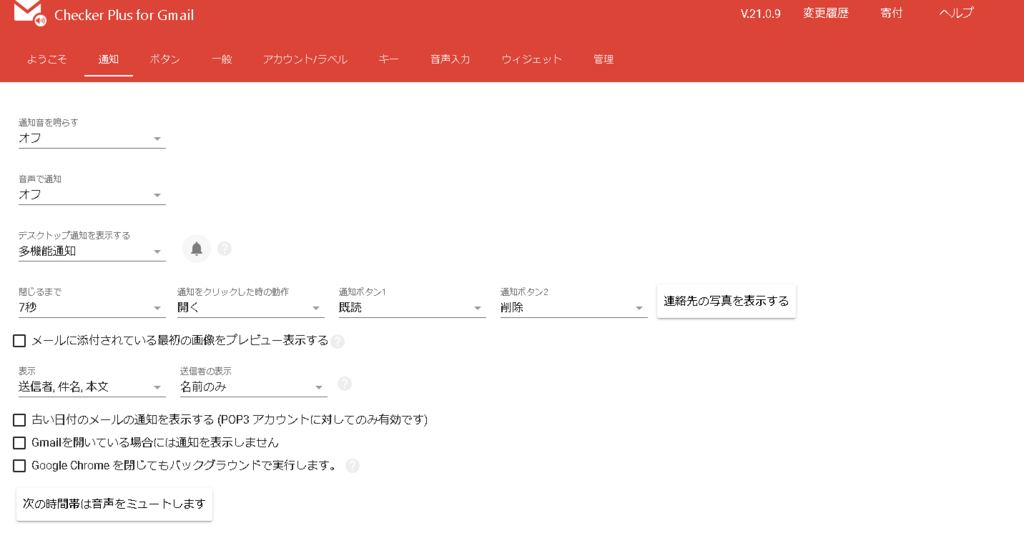Open the 音声で通知 dropdown

pos(91,195)
